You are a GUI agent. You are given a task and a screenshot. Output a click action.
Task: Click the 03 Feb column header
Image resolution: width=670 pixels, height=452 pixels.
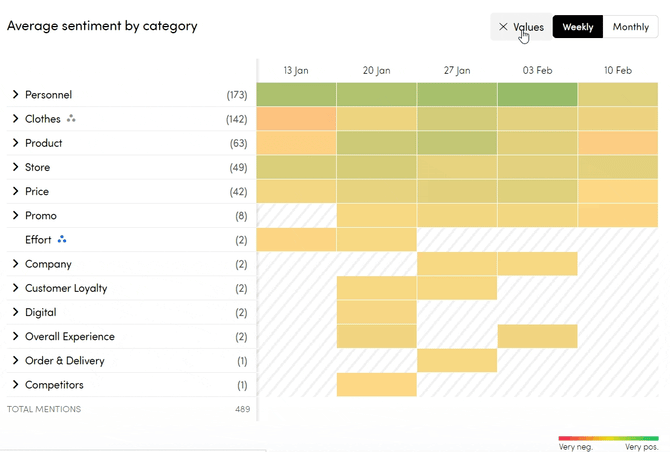click(x=537, y=71)
